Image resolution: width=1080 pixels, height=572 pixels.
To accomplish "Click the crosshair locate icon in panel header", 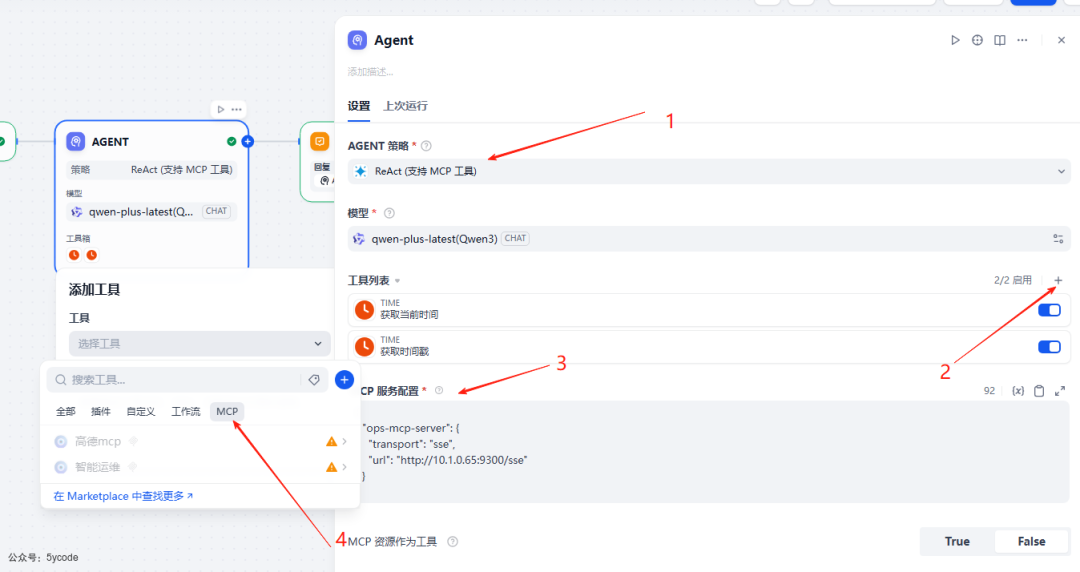I will 977,40.
